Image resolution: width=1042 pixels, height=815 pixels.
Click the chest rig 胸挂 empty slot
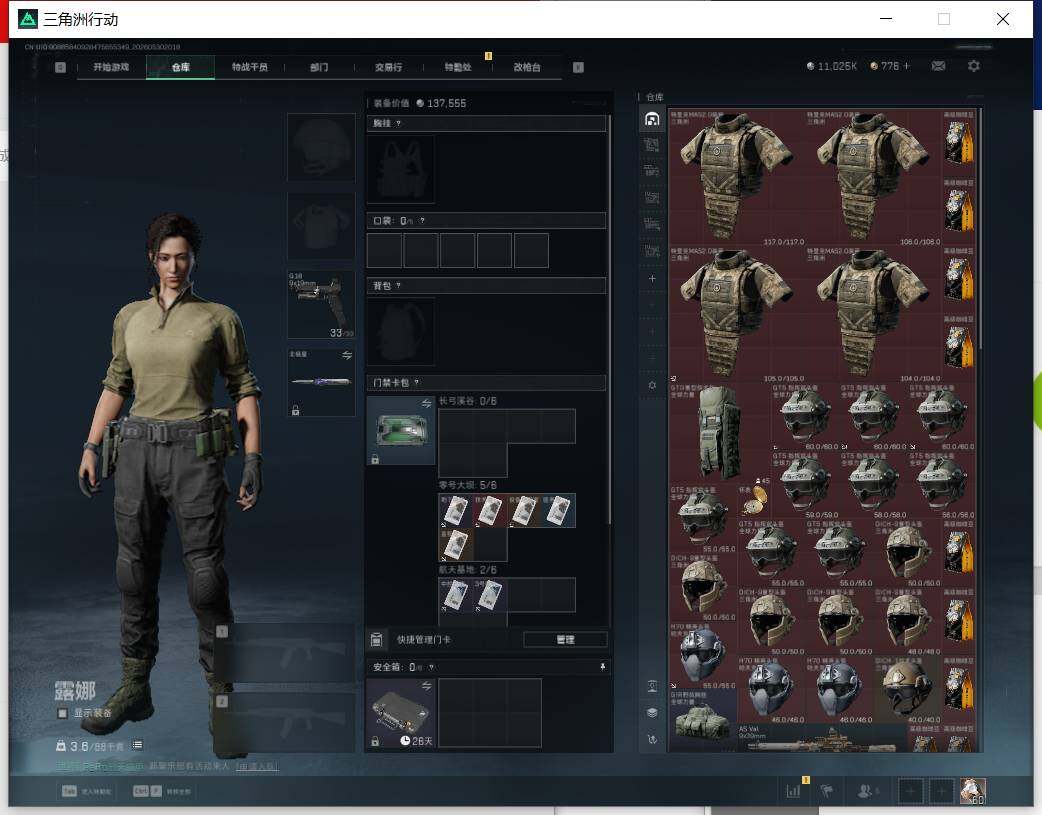(x=401, y=169)
